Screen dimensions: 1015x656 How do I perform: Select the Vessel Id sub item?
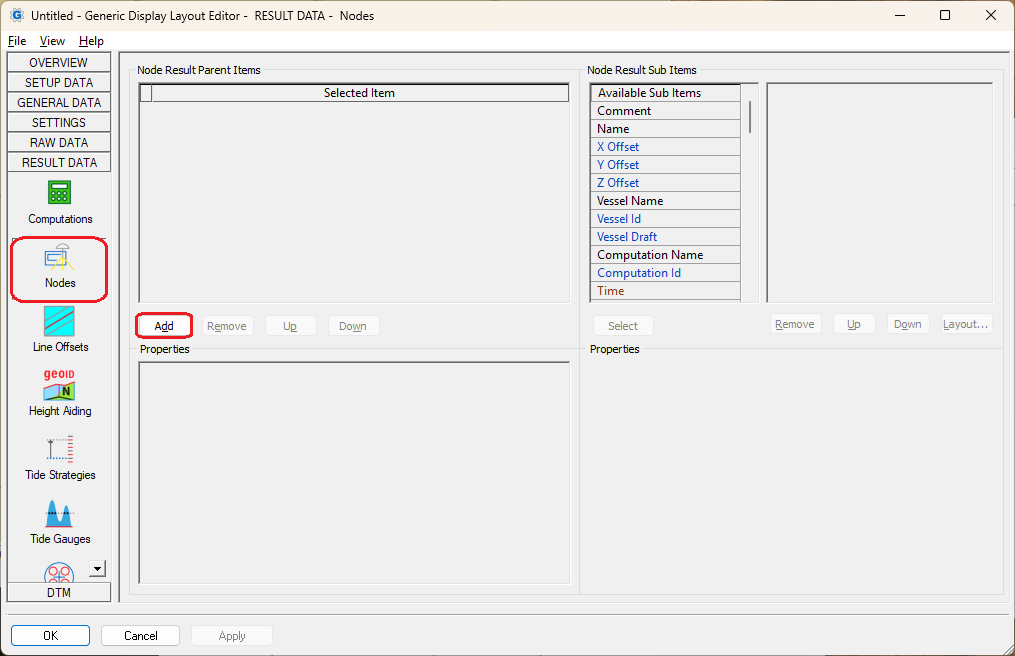pos(665,219)
